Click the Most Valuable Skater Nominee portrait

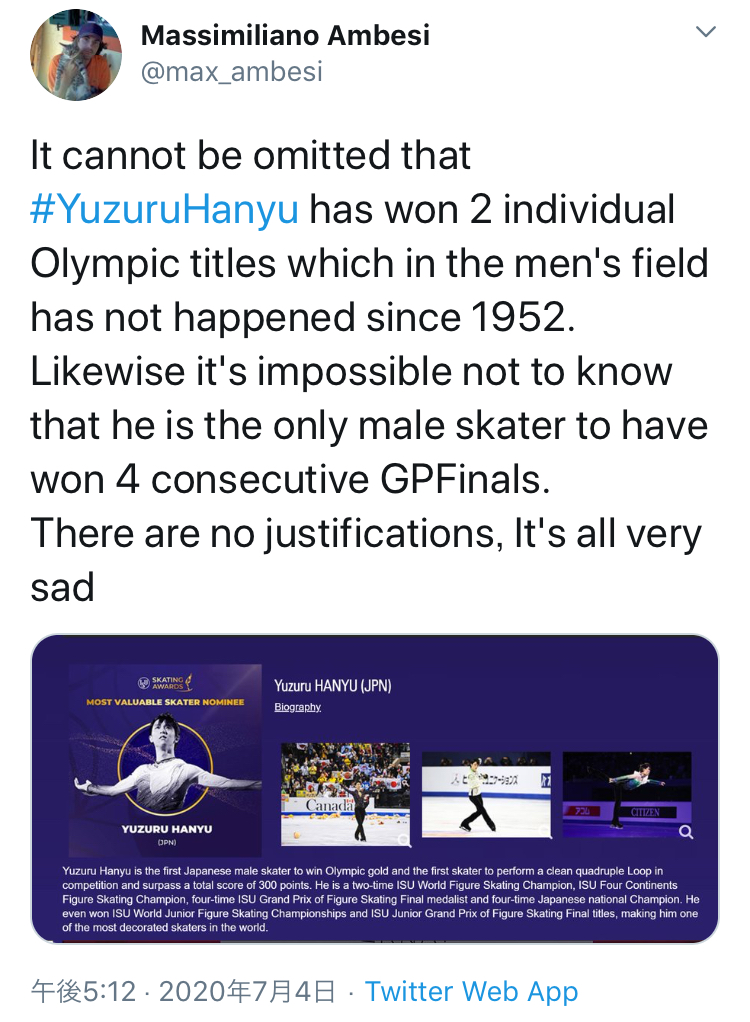[x=164, y=768]
